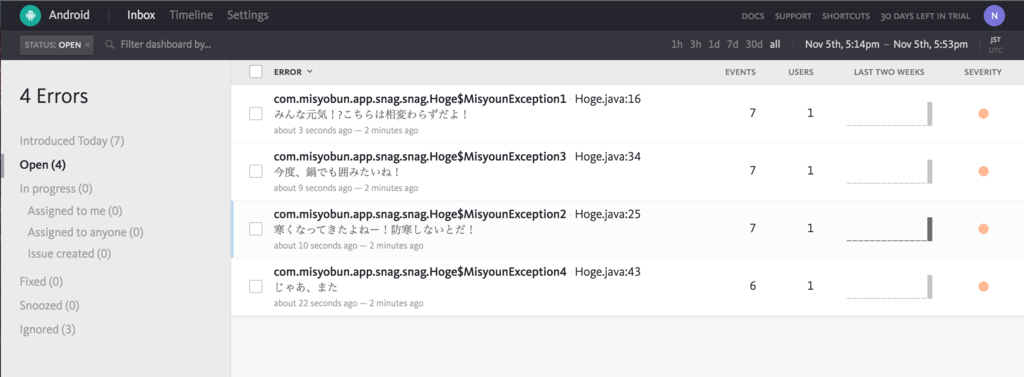
Task: Click 30 DAYS LEFT IN TRIAL
Action: click(925, 16)
